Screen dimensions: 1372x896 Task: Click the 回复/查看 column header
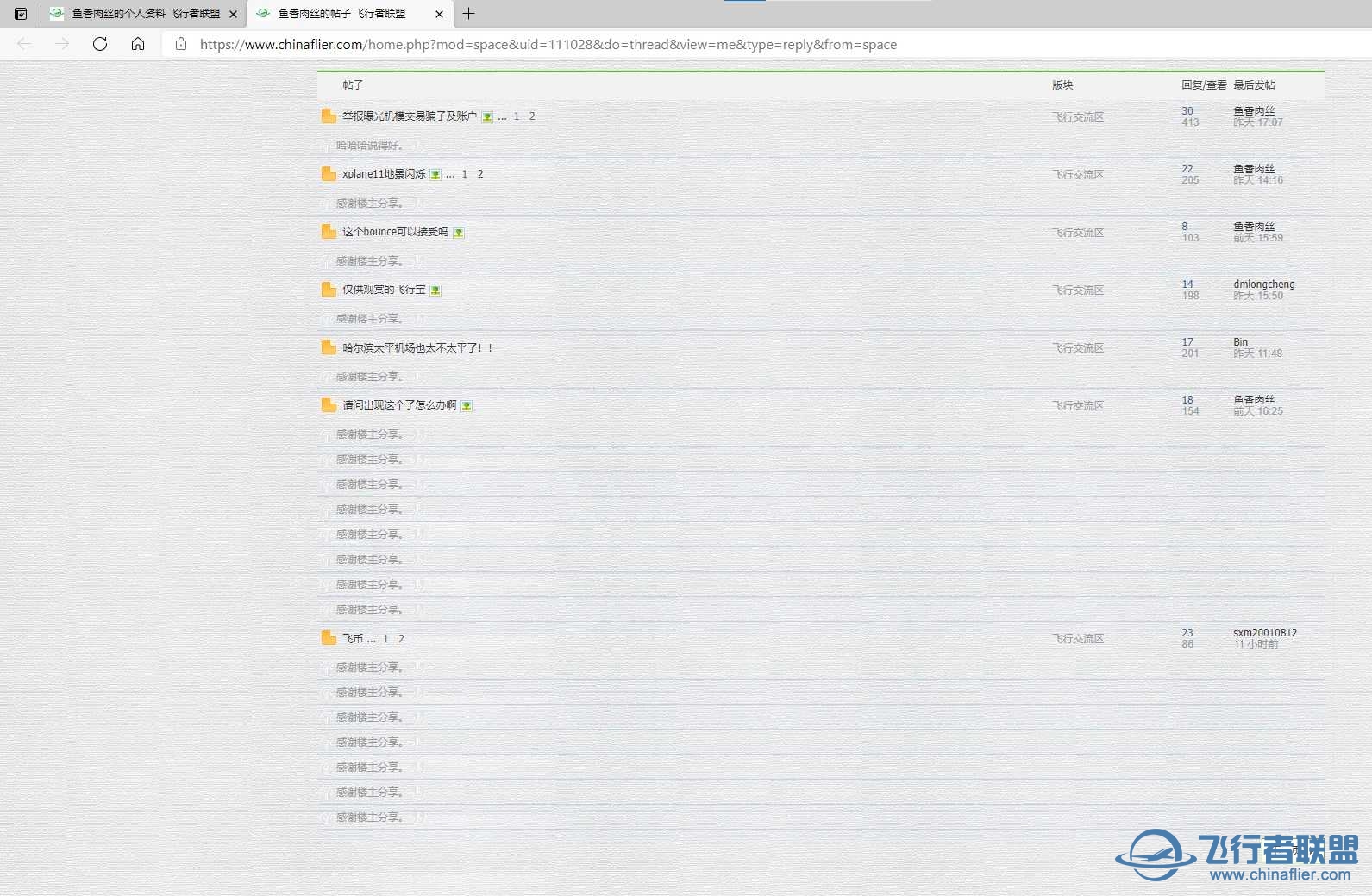(1204, 85)
